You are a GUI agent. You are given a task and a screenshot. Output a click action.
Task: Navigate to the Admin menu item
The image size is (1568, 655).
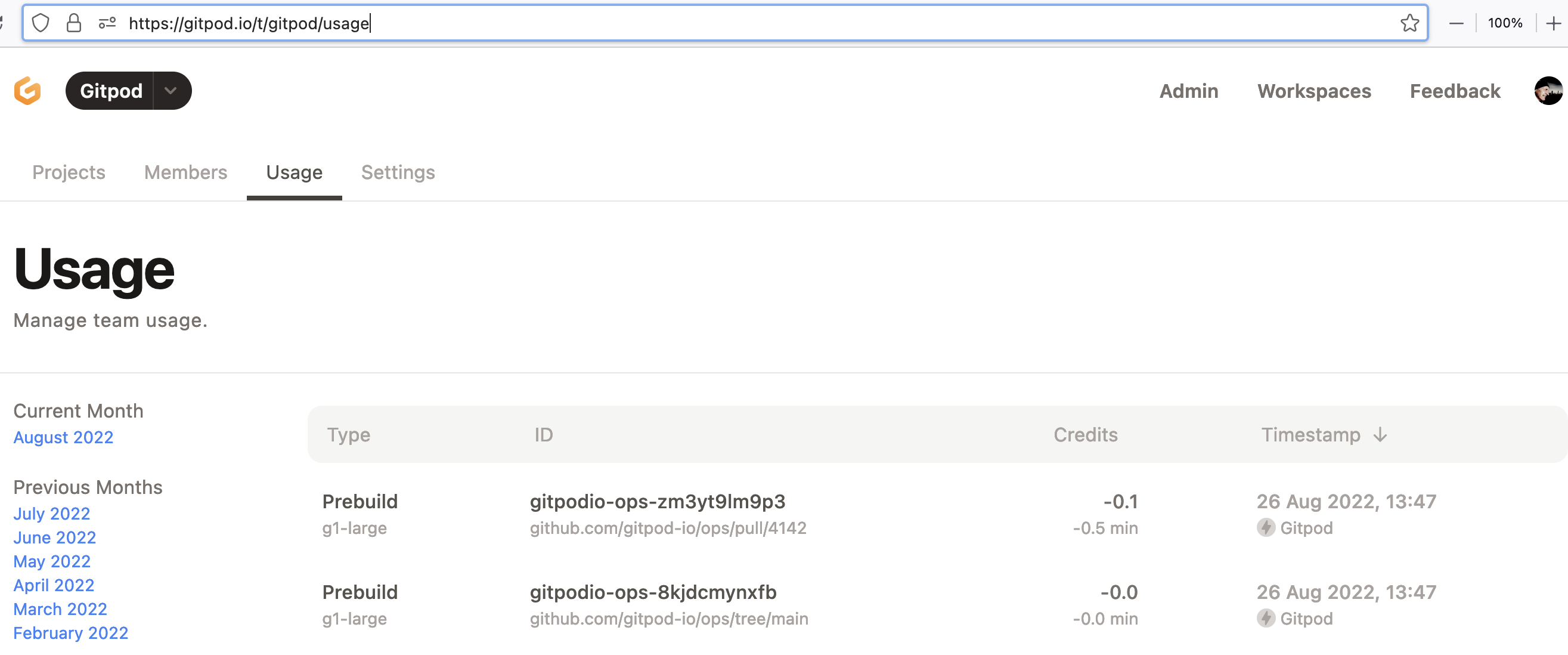(1189, 91)
